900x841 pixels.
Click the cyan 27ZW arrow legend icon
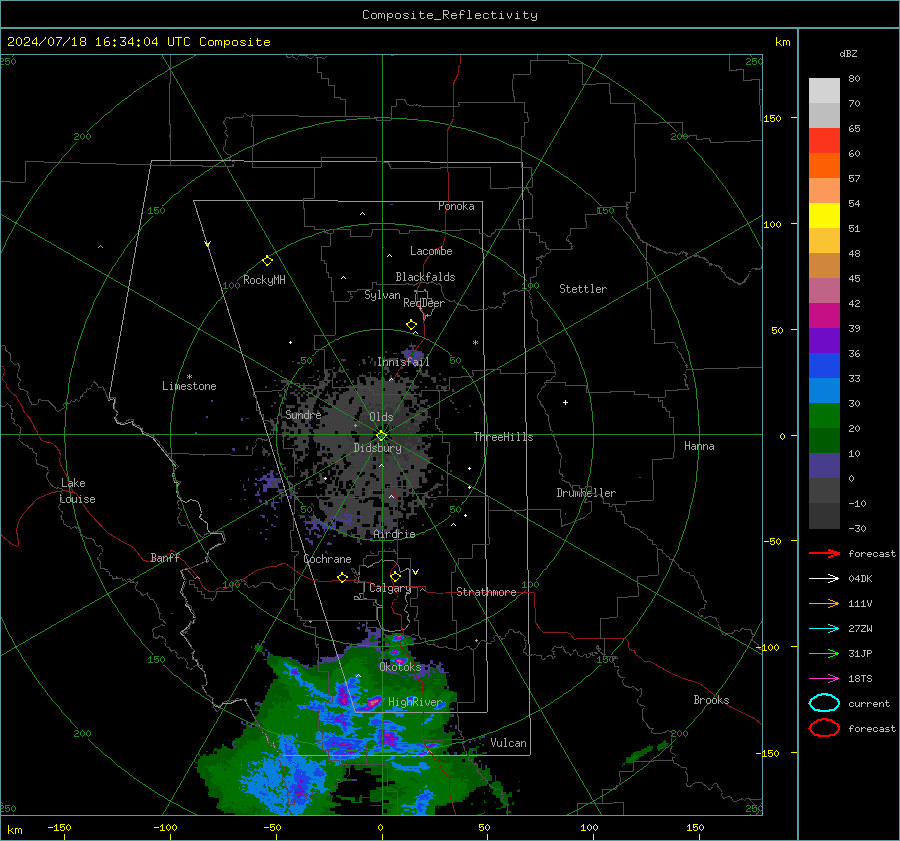click(824, 629)
